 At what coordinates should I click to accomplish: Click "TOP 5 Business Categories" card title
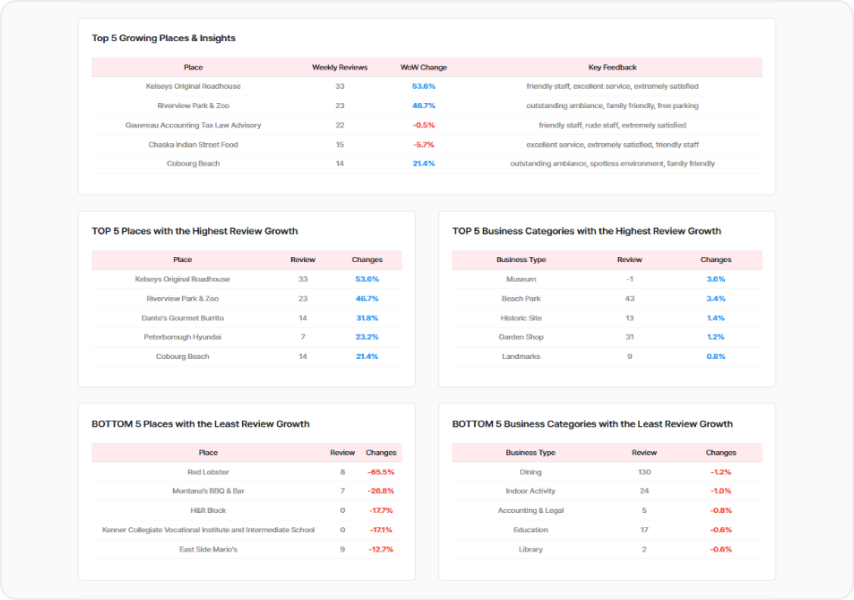587,231
